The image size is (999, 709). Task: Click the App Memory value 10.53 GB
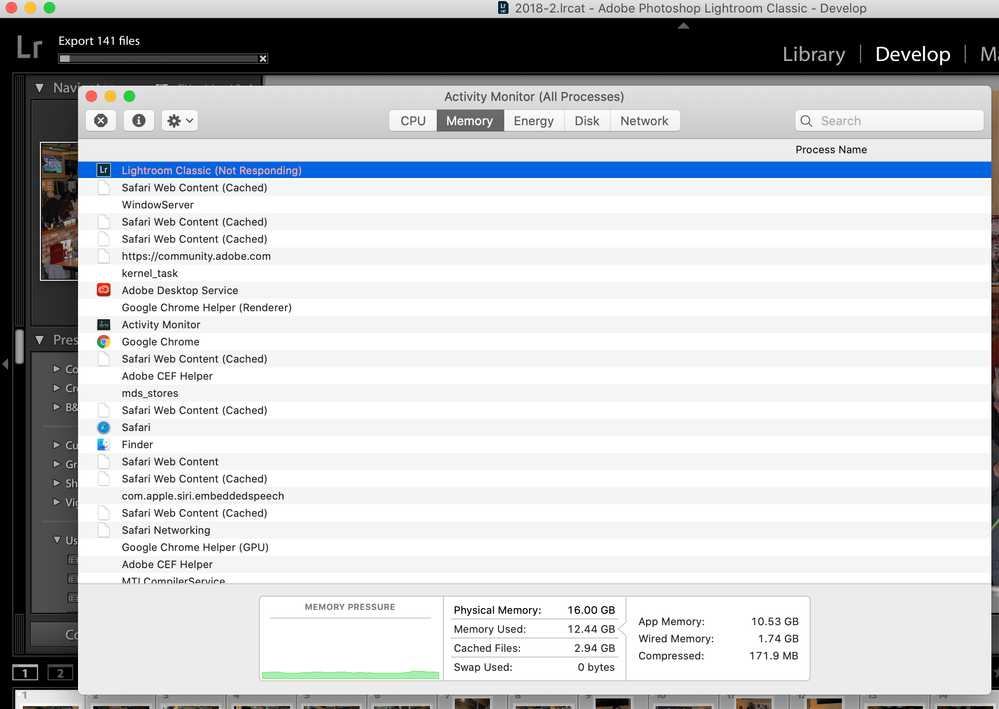(774, 622)
